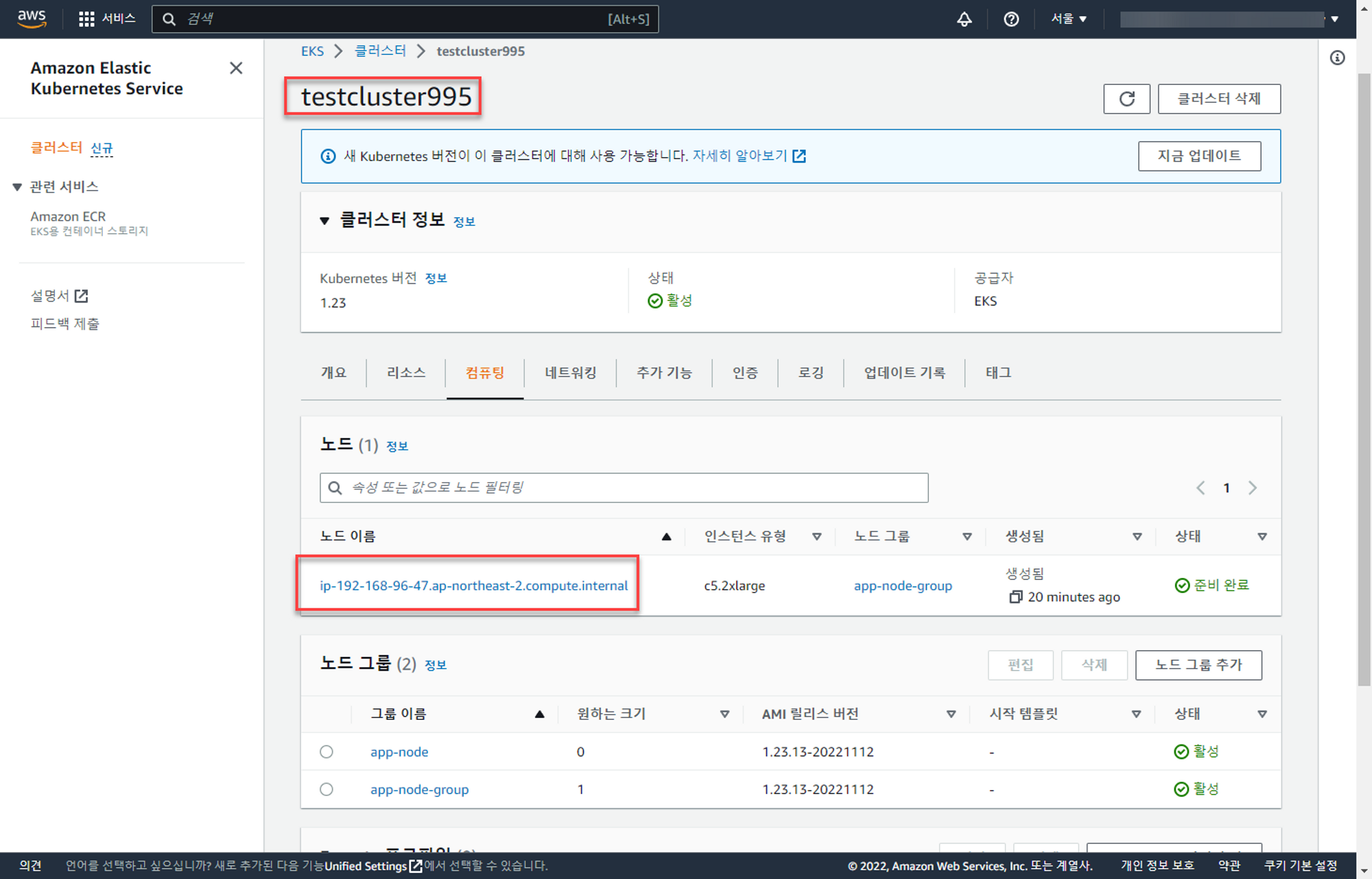Open Kubernetes 버전 정보 link
This screenshot has height=879, width=1372.
point(436,278)
